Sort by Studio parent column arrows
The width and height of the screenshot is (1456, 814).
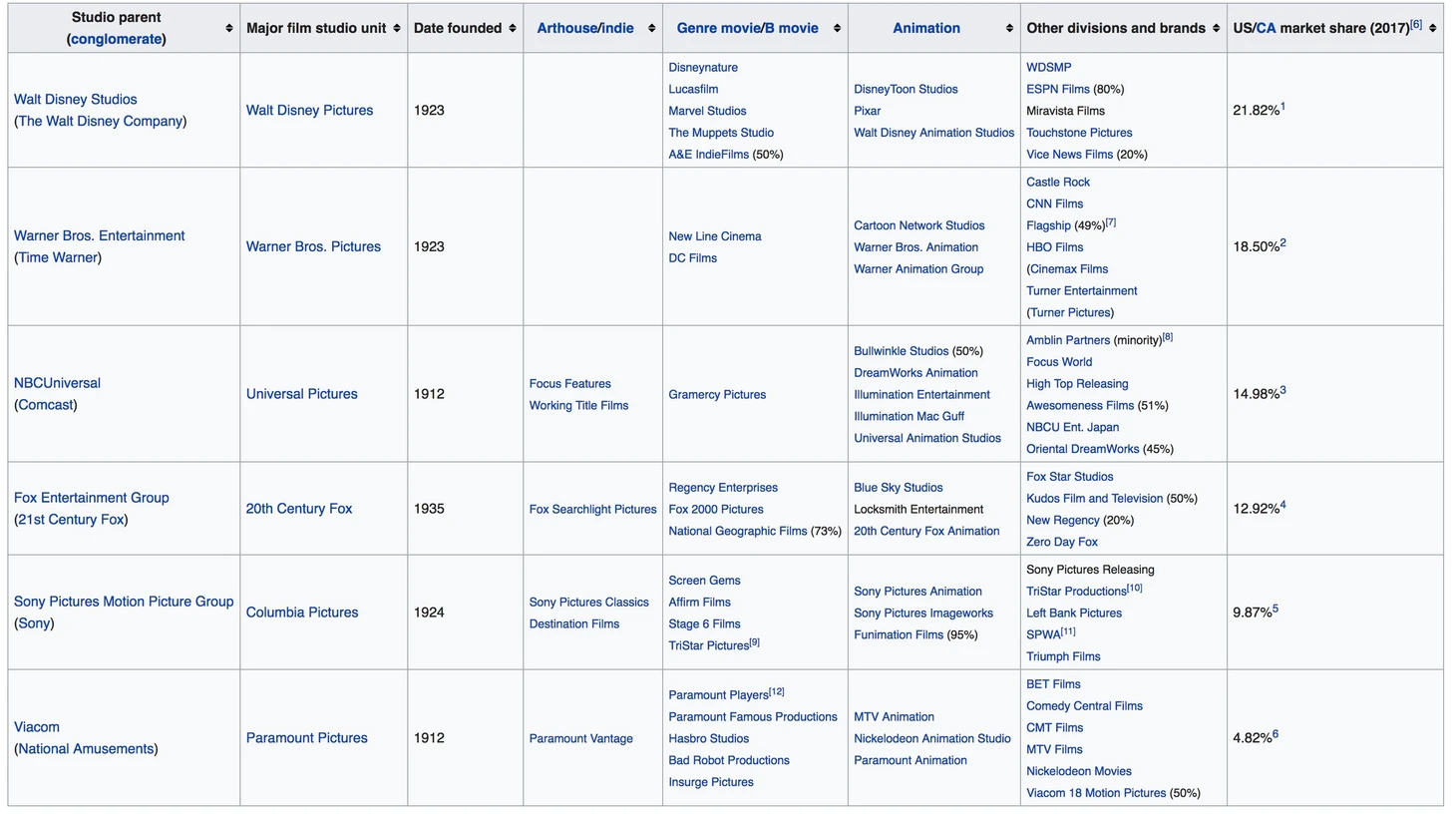pyautogui.click(x=229, y=28)
